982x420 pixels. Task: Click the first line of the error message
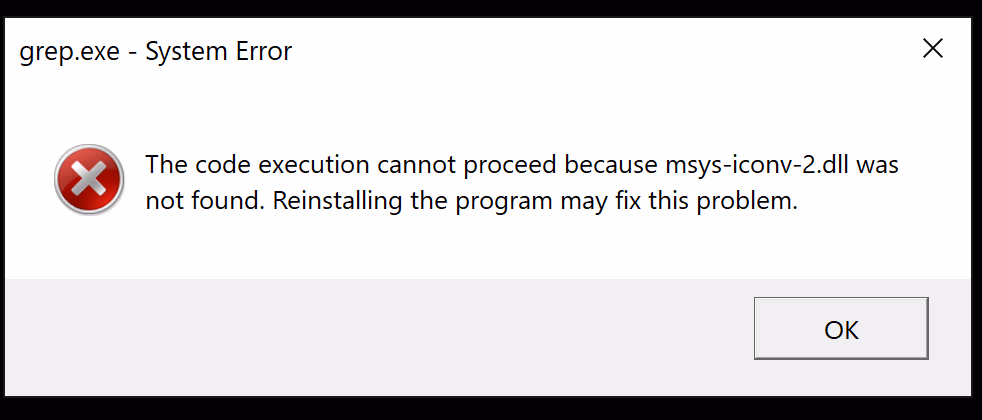[x=520, y=165]
